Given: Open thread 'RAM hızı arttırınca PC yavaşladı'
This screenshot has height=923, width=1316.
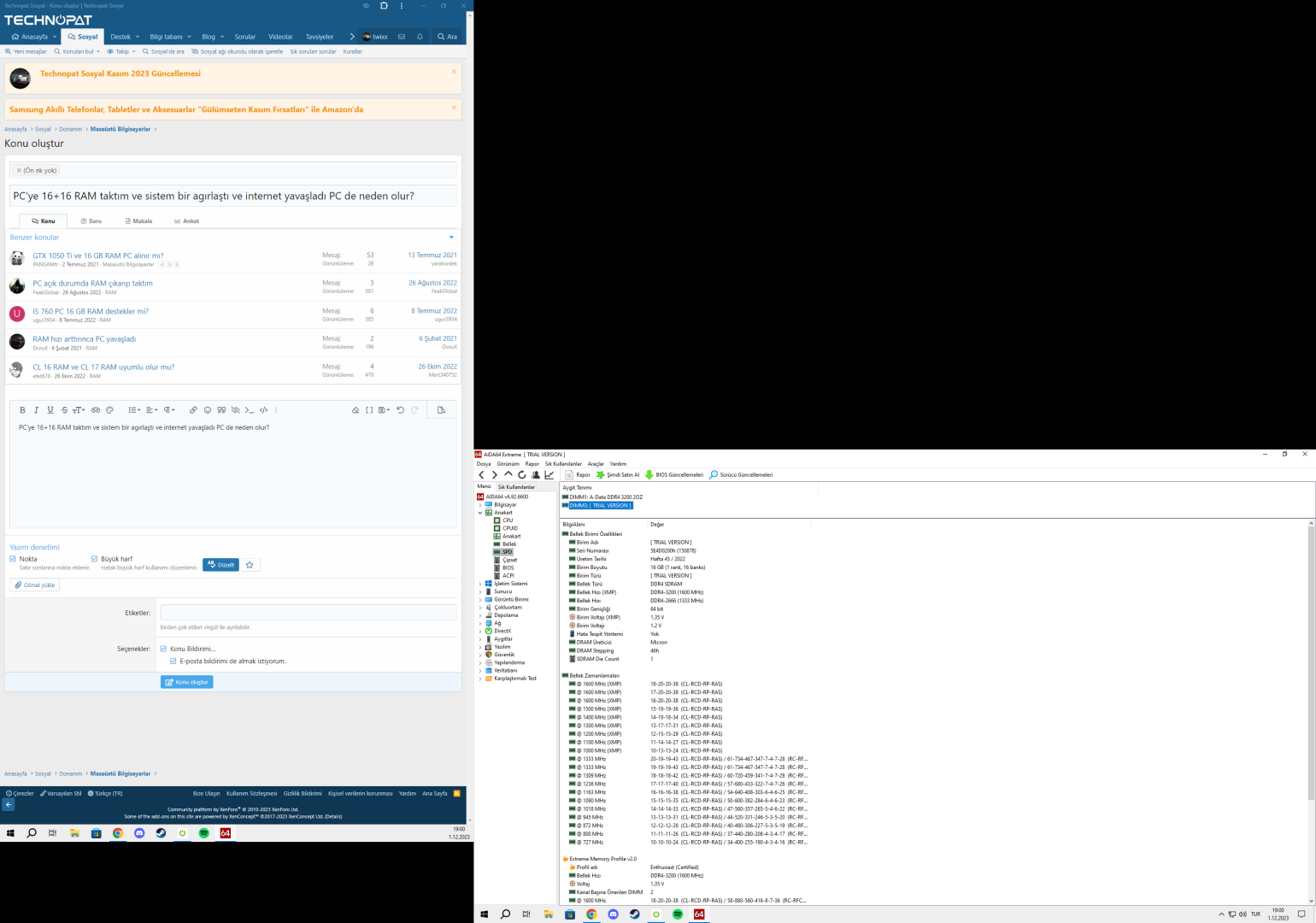Looking at the screenshot, I should [84, 339].
